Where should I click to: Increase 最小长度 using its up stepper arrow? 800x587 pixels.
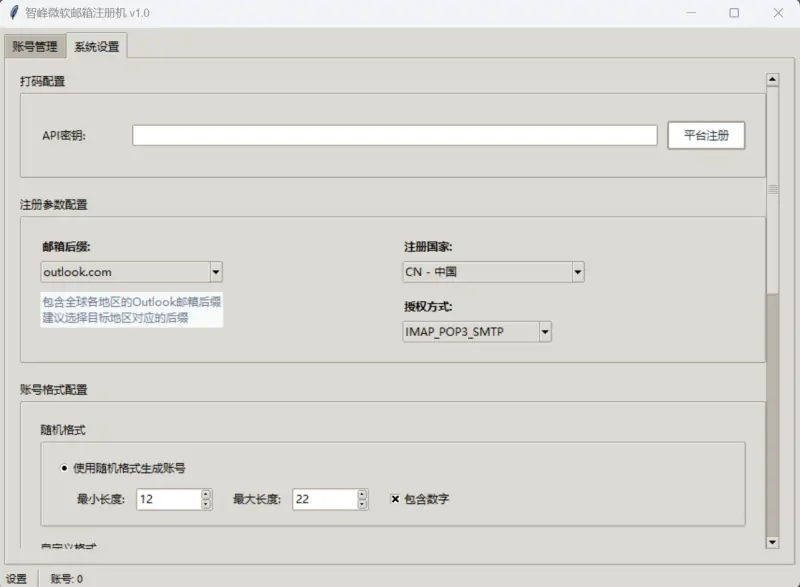pyautogui.click(x=205, y=494)
